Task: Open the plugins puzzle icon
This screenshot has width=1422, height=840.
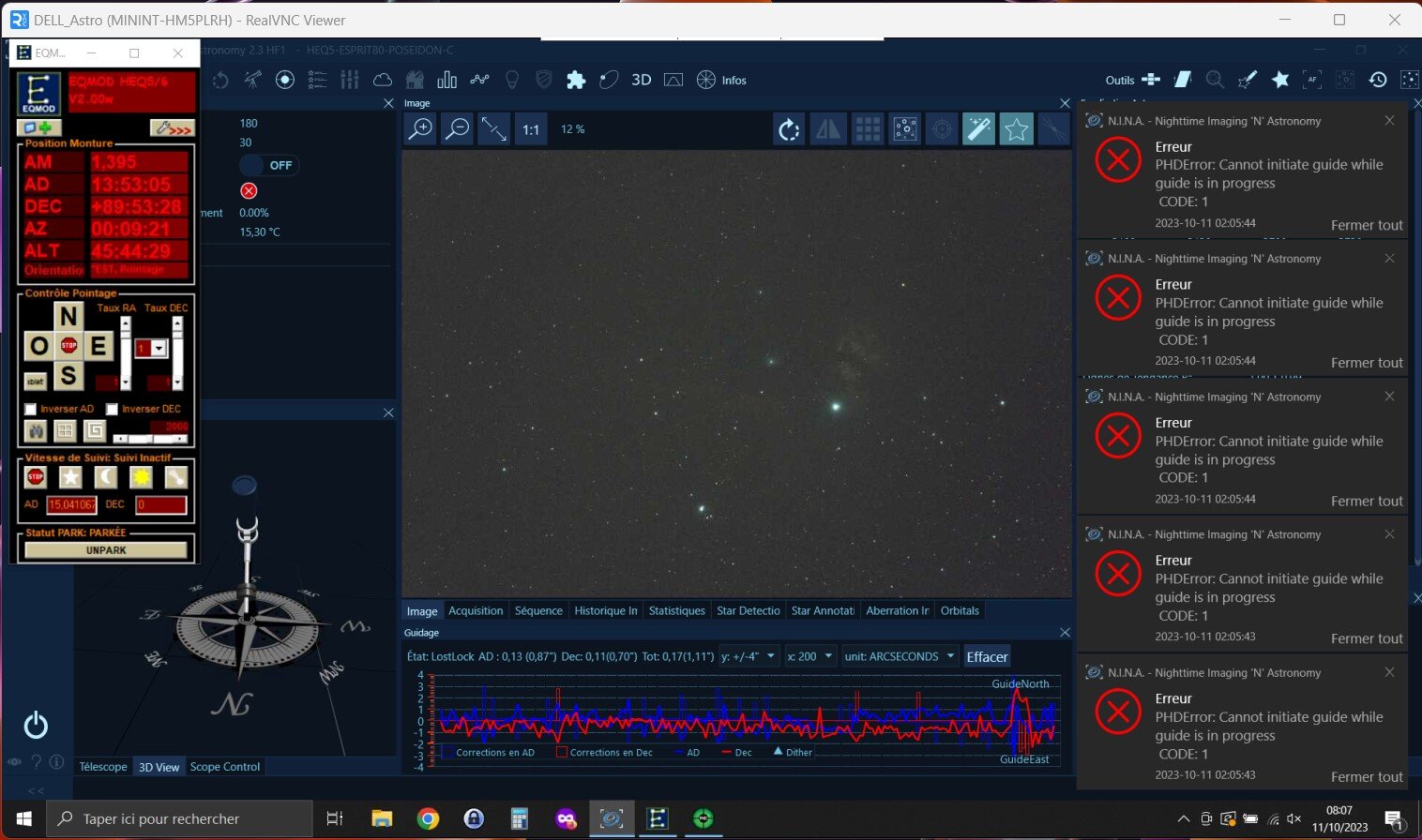Action: (x=576, y=81)
